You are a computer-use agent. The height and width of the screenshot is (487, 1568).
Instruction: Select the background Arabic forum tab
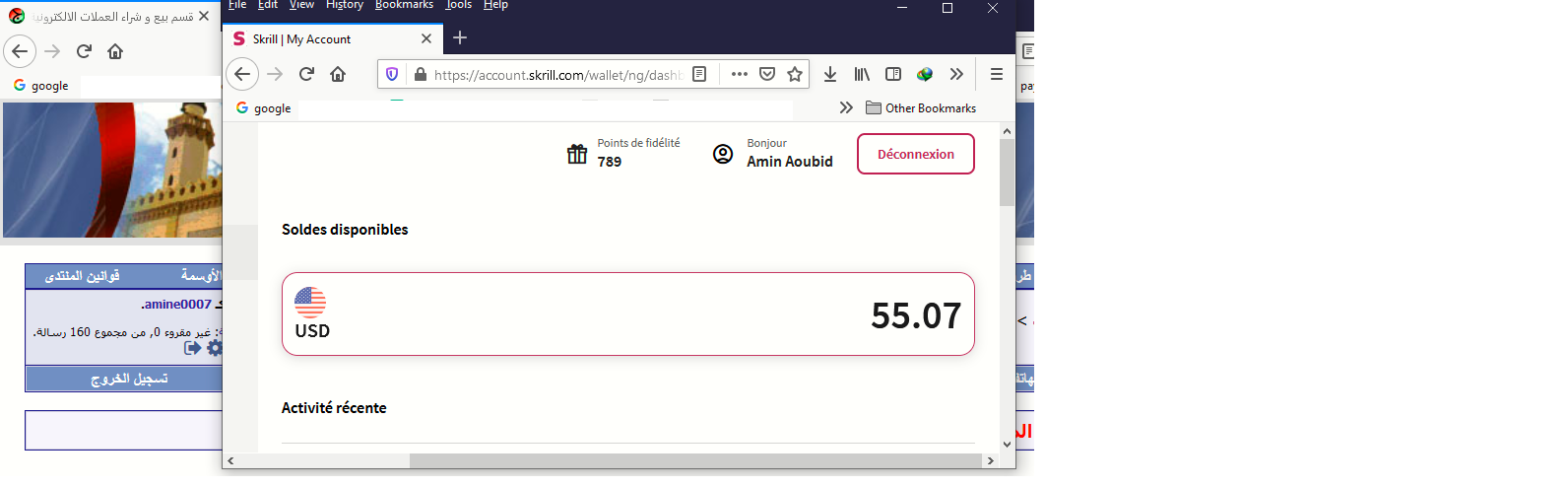pos(108,17)
